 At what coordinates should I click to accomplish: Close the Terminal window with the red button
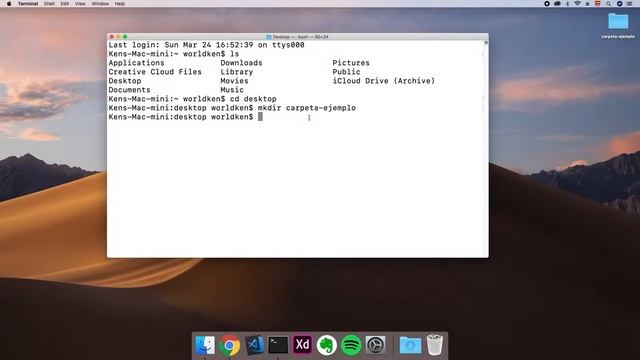(x=111, y=37)
